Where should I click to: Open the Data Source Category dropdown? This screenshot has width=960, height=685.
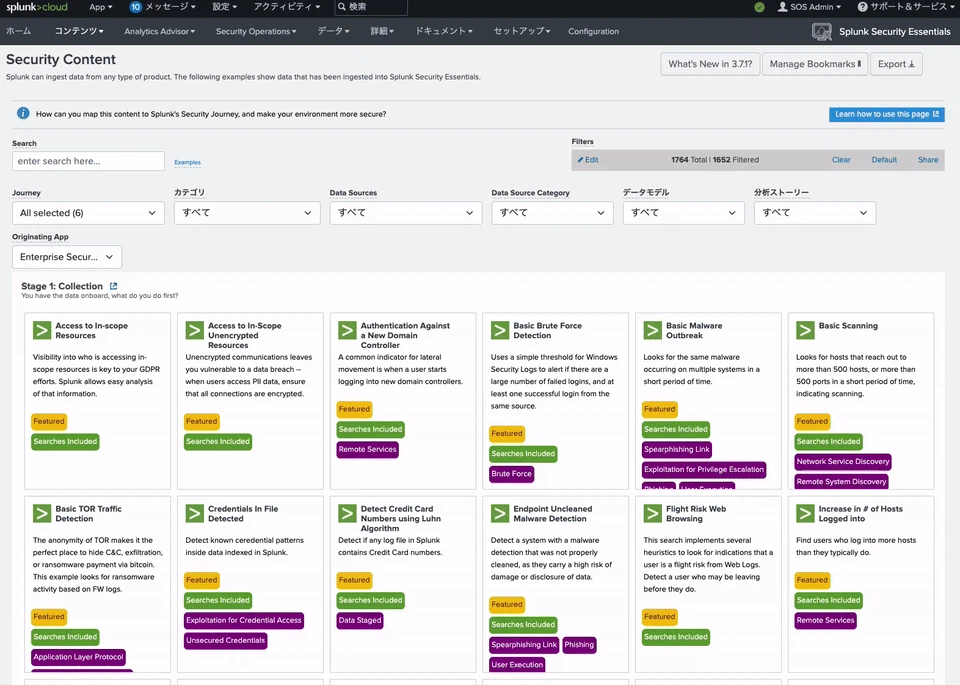pos(552,213)
